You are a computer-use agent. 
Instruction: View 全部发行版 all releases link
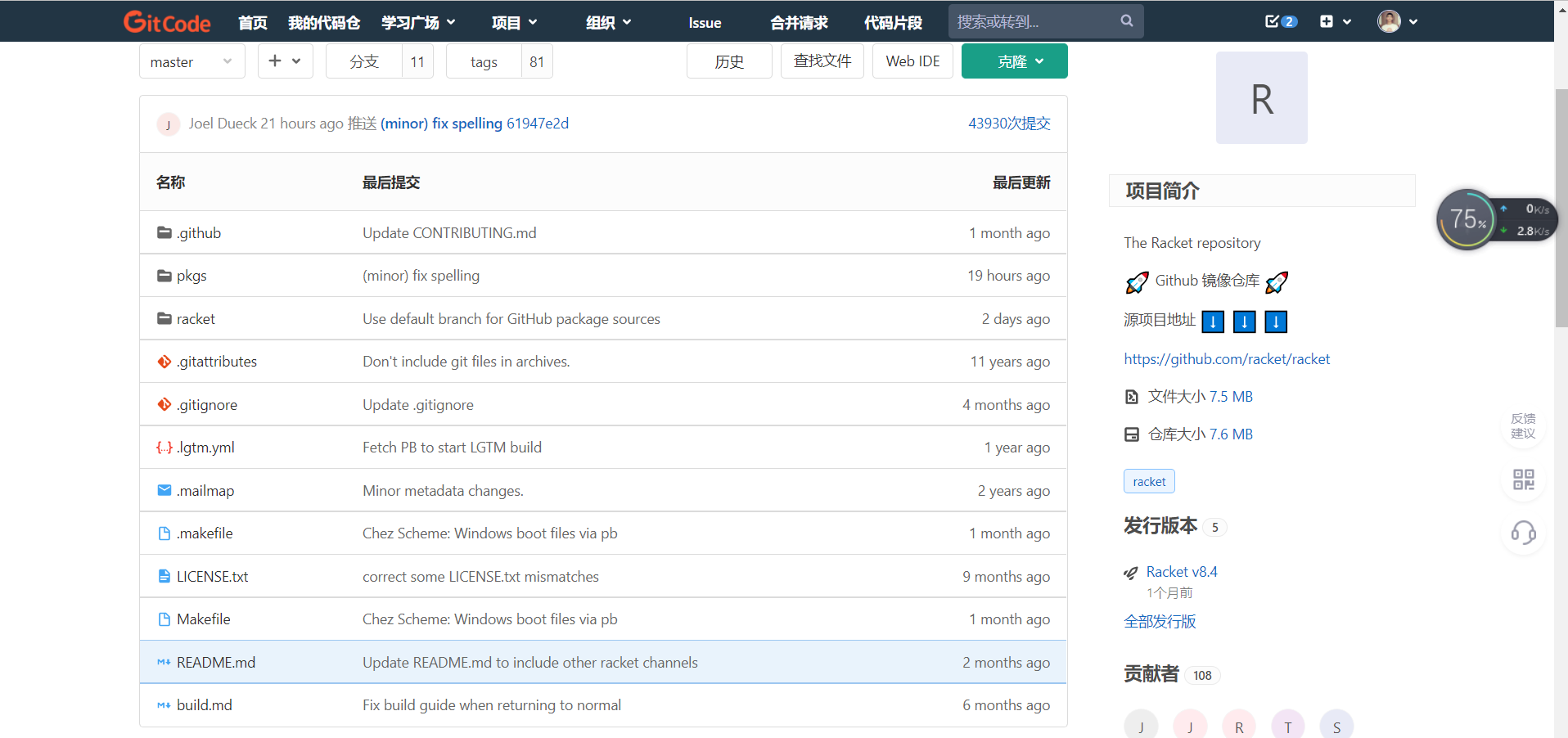coord(1160,622)
